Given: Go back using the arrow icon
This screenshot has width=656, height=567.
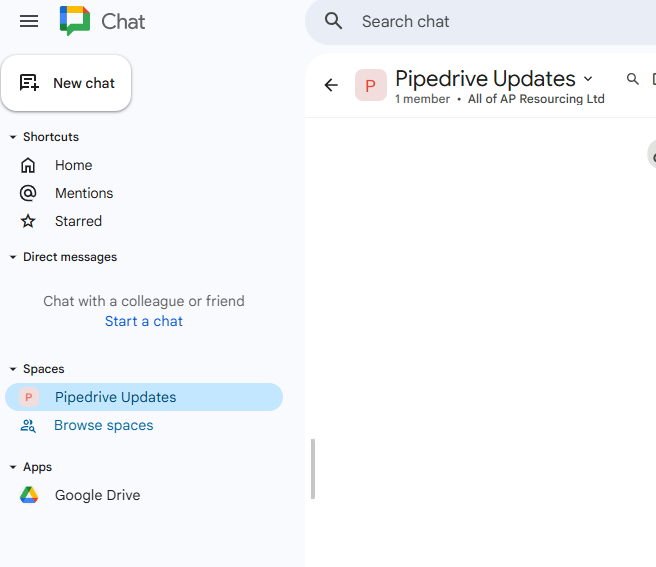Looking at the screenshot, I should point(331,85).
